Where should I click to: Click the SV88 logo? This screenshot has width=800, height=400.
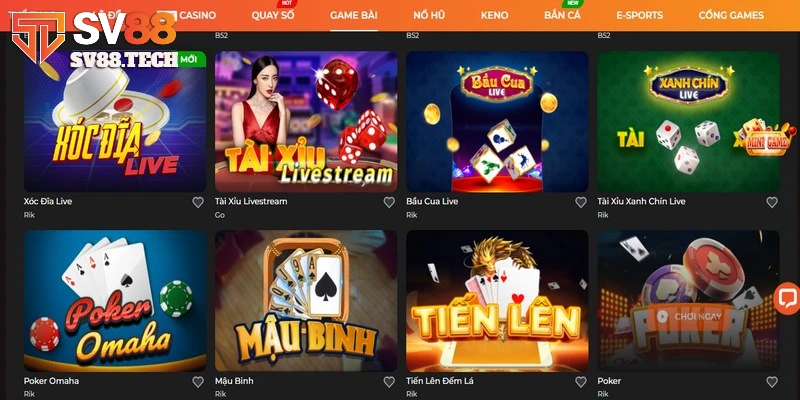pos(94,36)
